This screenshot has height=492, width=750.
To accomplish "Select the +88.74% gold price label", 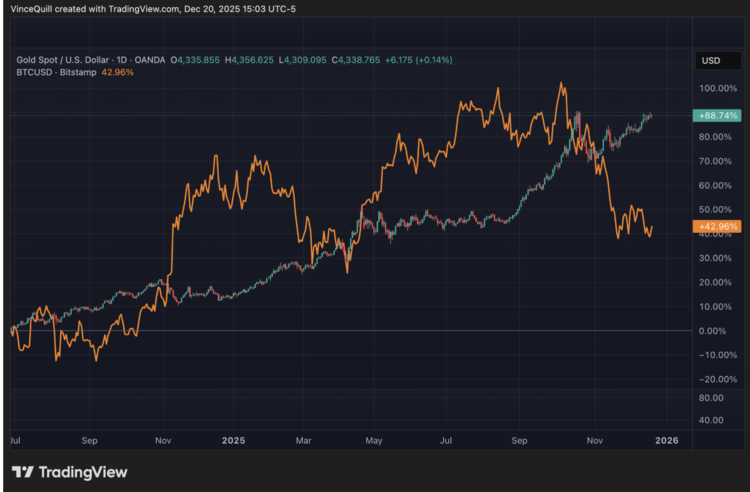I will point(717,115).
